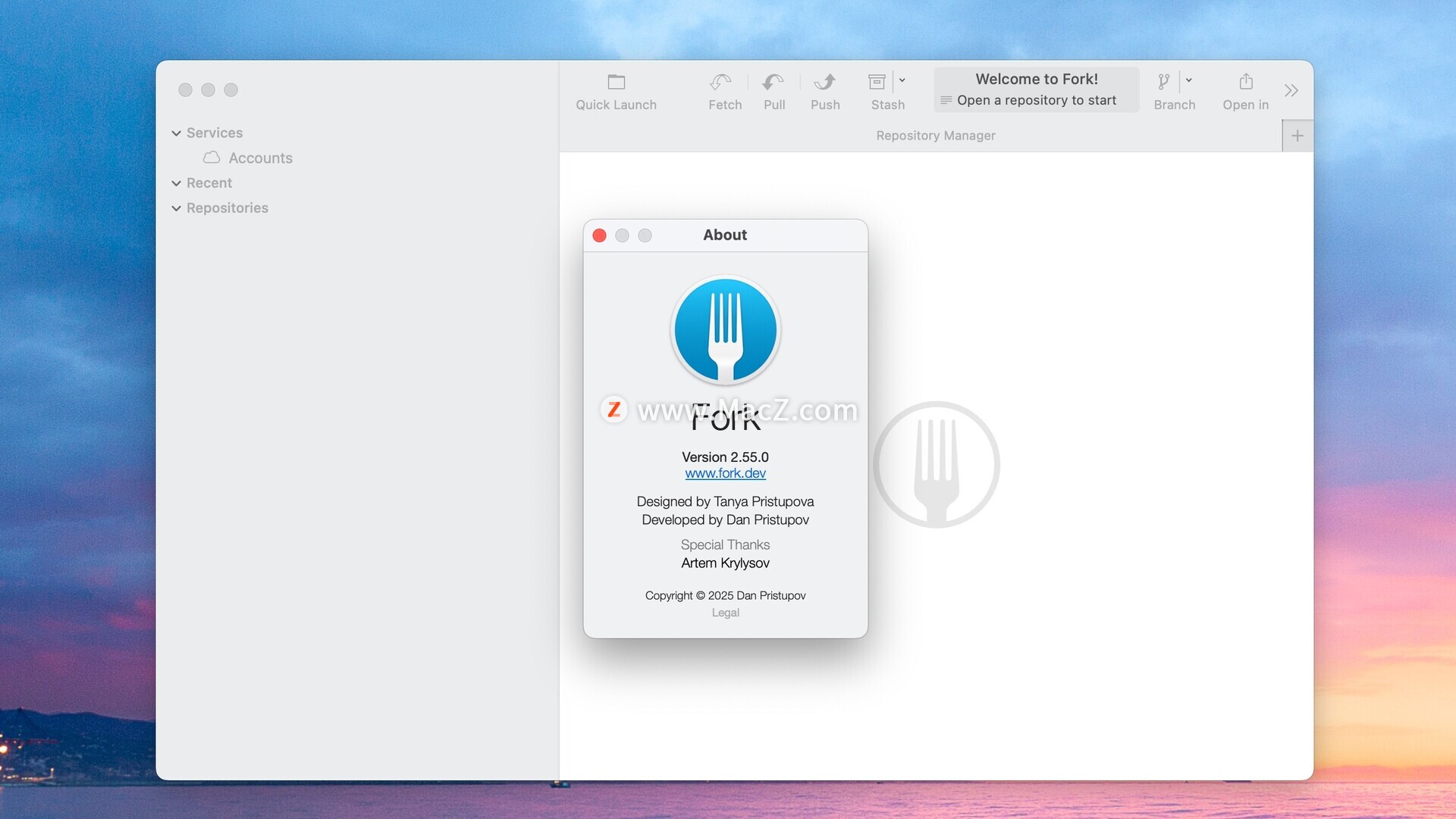
Task: Click Artem Krylysov name
Action: tap(725, 563)
